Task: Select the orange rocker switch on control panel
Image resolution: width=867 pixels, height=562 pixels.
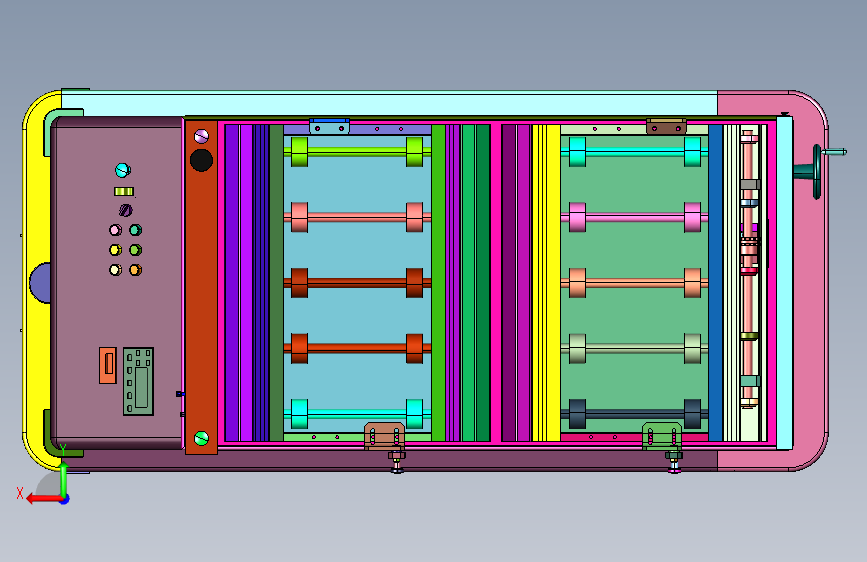Action: [108, 365]
